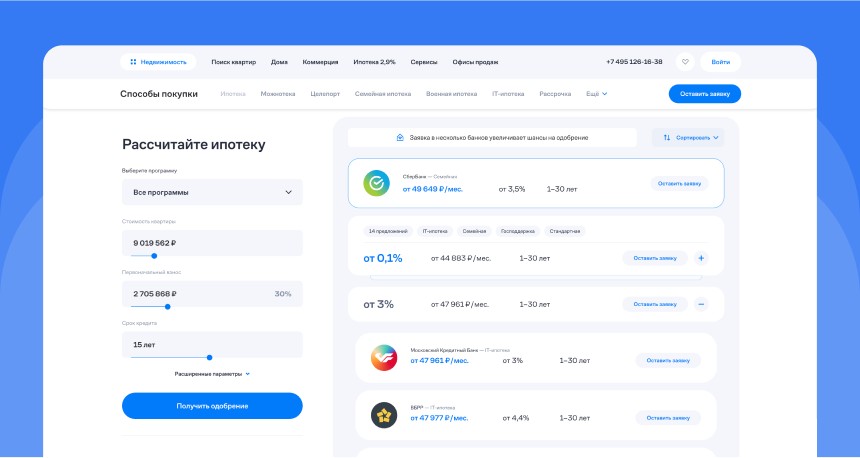Click Оставить заявку in от 4,4% card
The image size is (860, 458).
click(x=668, y=418)
